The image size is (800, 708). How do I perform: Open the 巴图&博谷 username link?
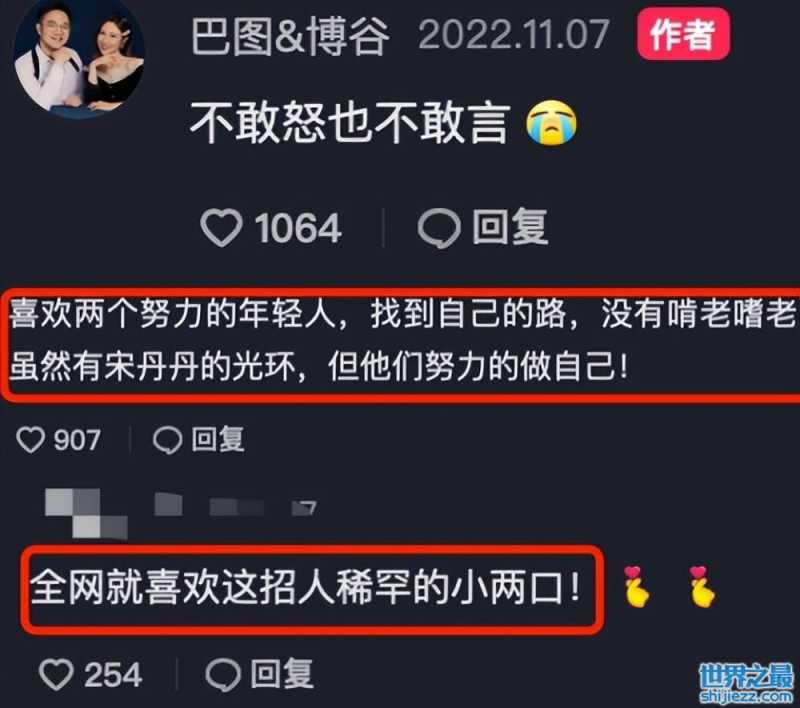290,36
